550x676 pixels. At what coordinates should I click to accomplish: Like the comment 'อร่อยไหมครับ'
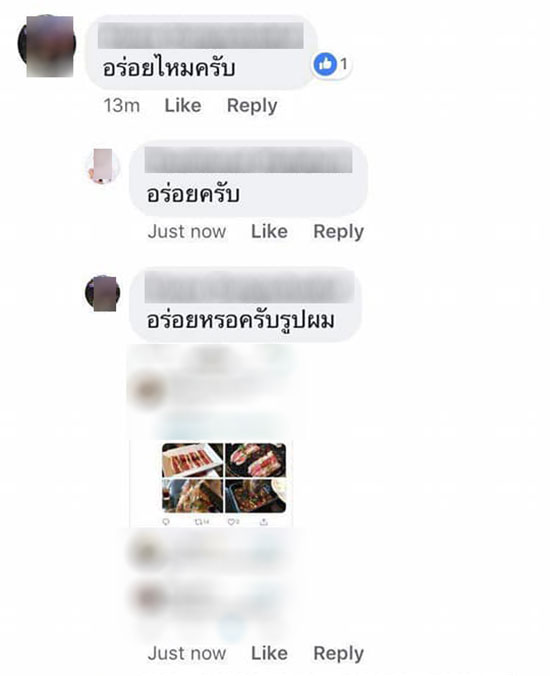(x=183, y=106)
